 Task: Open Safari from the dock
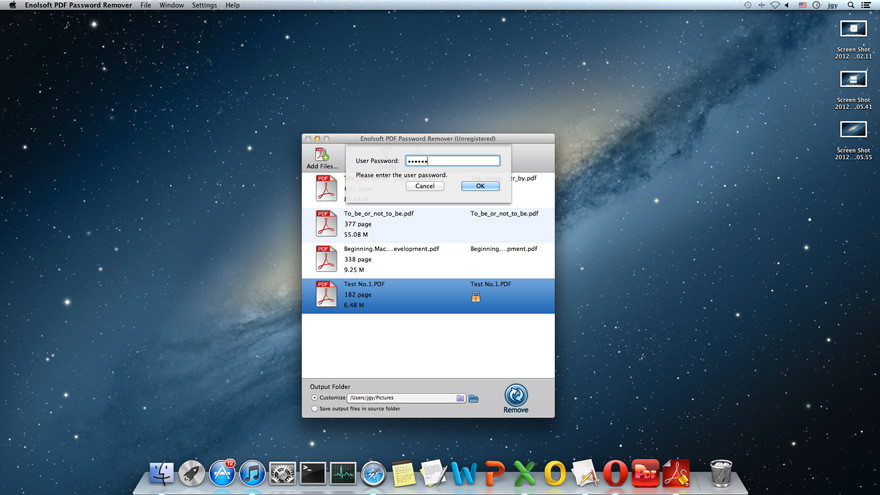pos(373,473)
